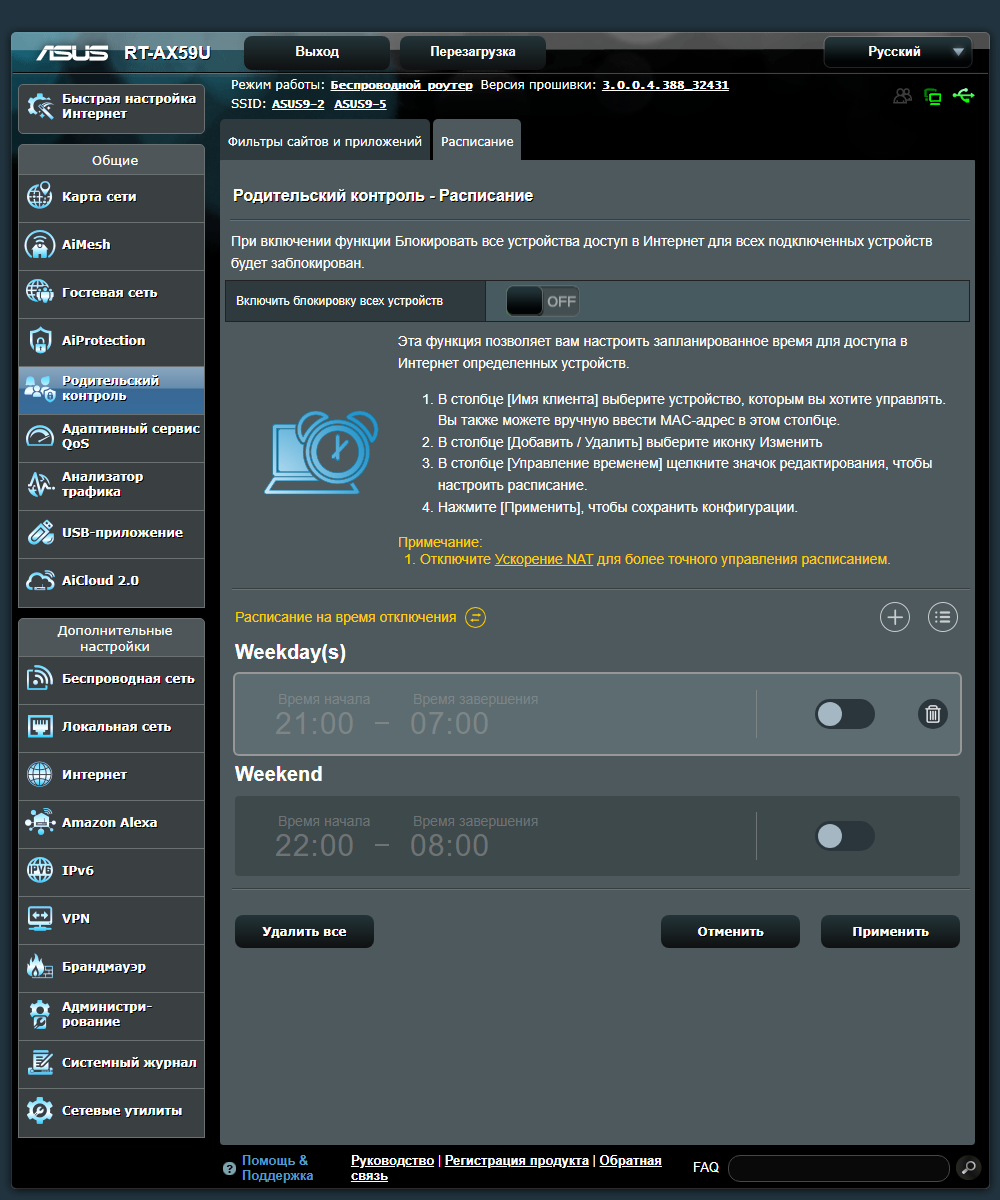
Task: Open Карта сети menu item
Action: (x=111, y=196)
